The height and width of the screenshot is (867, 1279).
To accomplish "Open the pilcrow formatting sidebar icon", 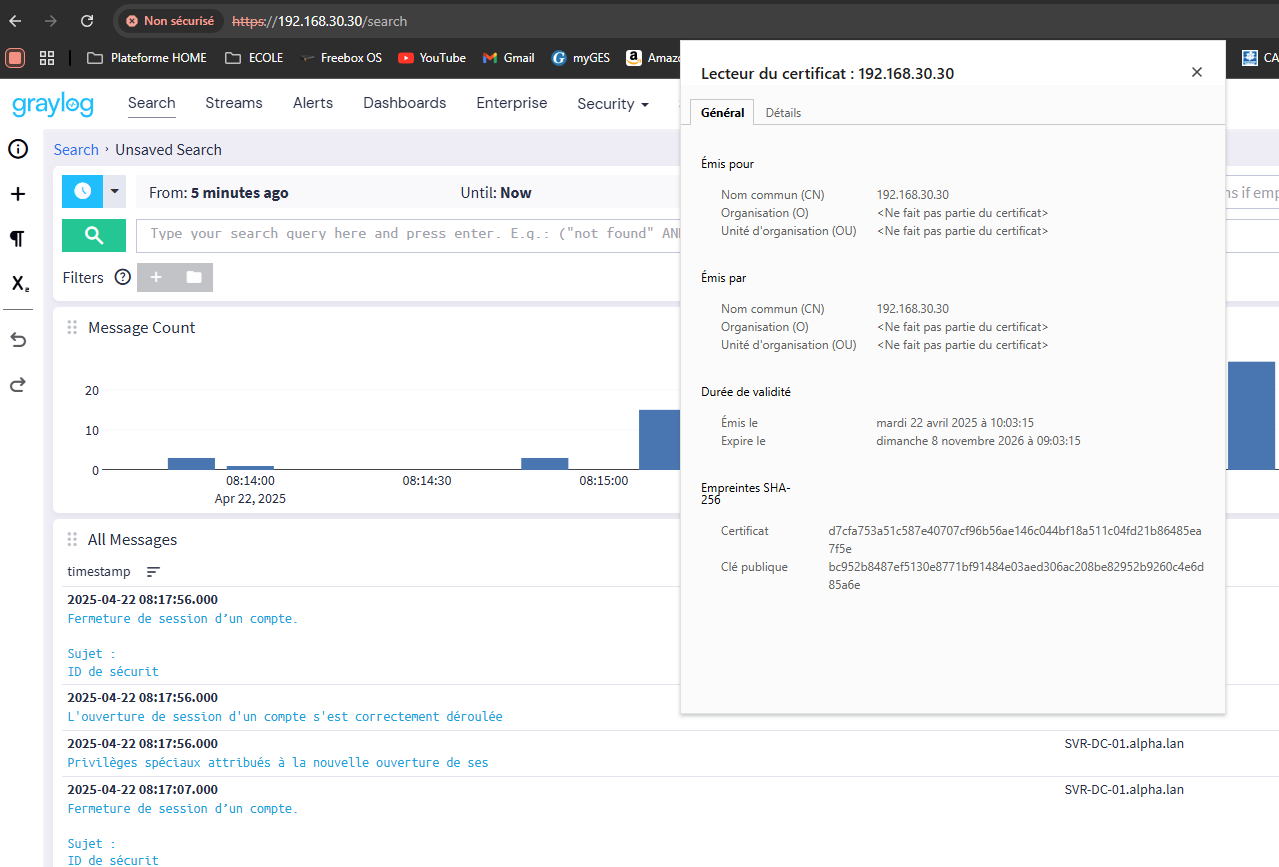I will point(18,238).
